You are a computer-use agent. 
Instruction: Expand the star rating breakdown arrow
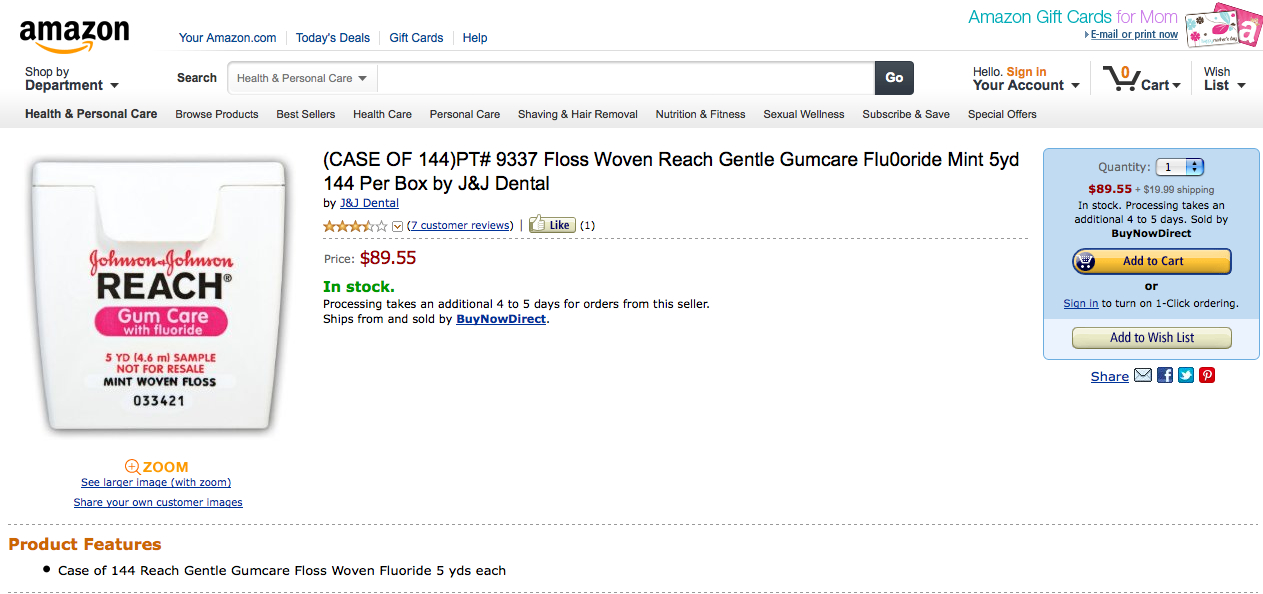coord(397,226)
